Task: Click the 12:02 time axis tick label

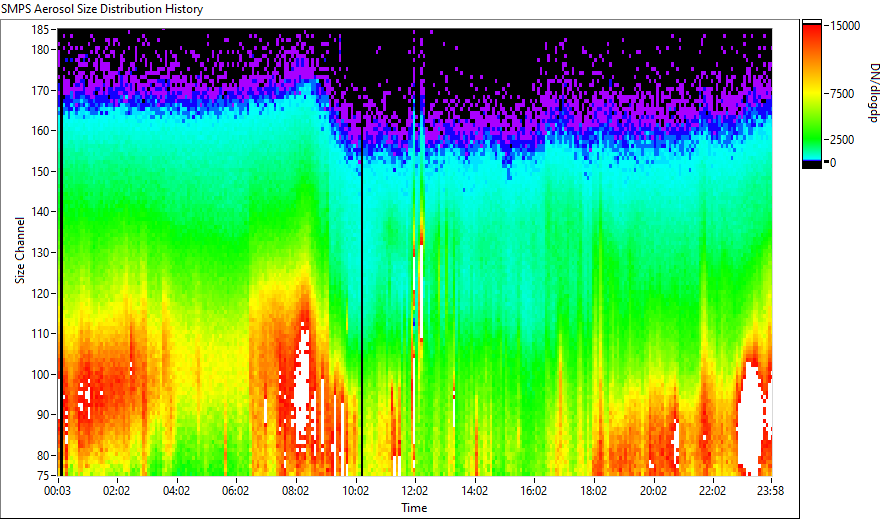Action: (414, 491)
